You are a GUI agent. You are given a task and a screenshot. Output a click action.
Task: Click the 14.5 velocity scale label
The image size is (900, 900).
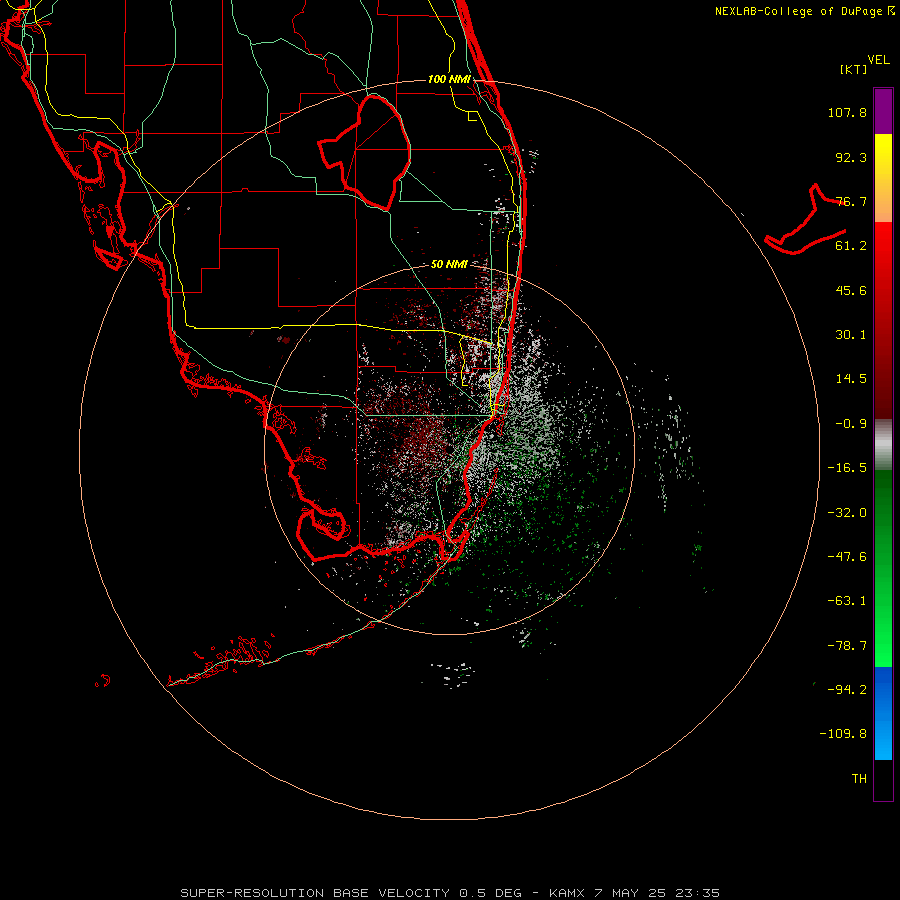pyautogui.click(x=851, y=379)
